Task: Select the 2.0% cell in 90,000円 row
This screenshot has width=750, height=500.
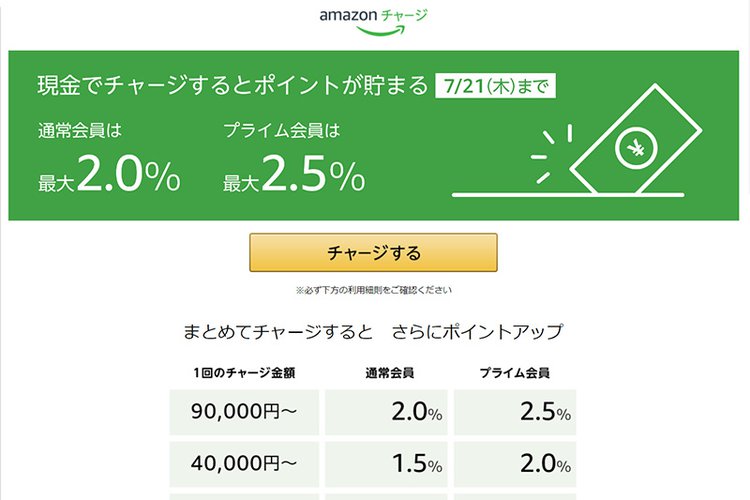Action: 390,412
